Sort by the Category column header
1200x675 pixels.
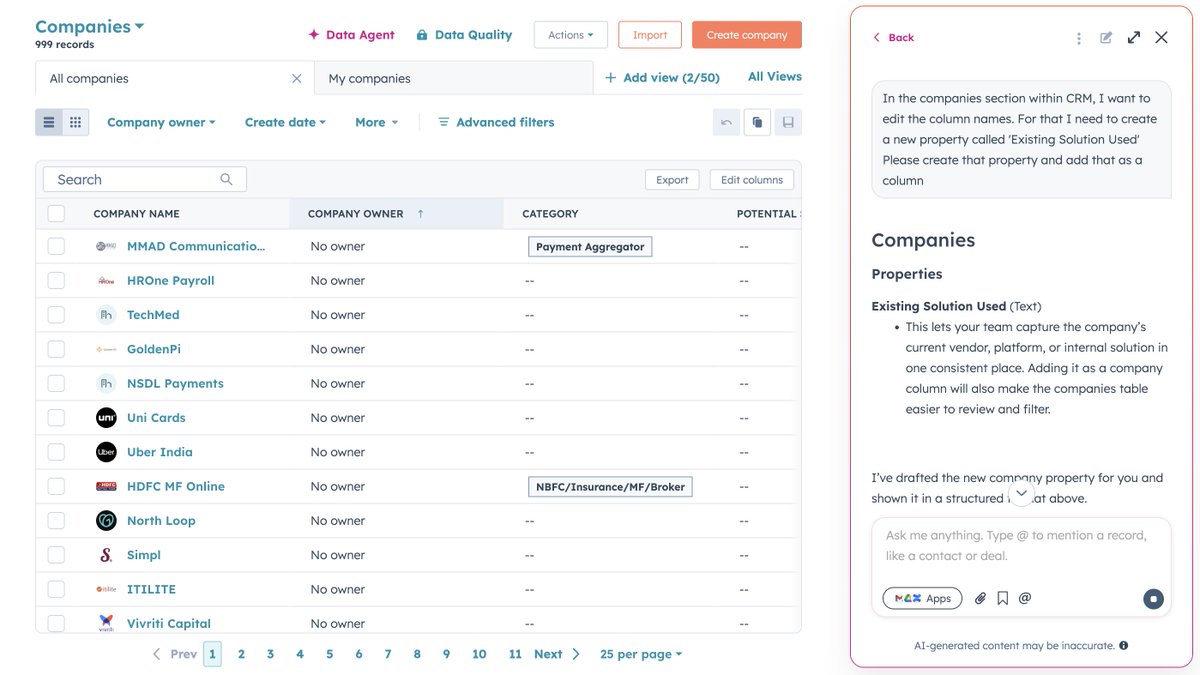coord(550,214)
